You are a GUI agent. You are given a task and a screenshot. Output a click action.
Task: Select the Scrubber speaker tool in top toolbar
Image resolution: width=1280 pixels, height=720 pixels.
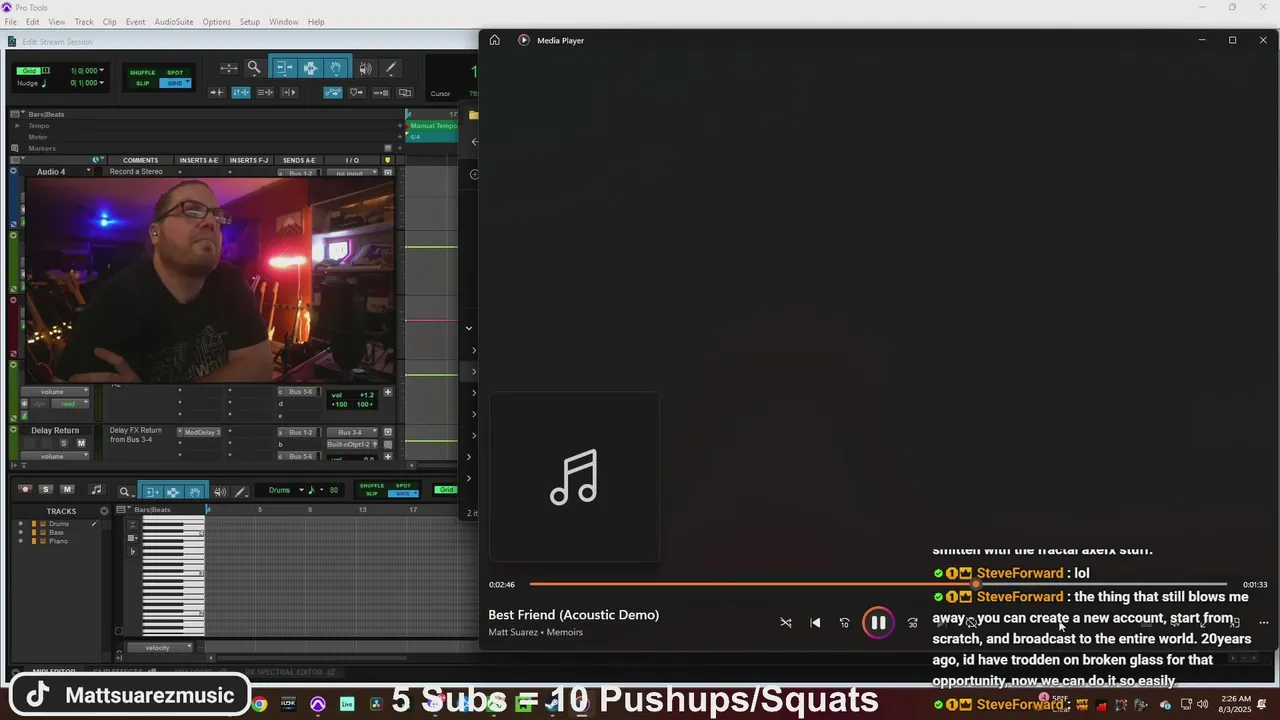(365, 68)
